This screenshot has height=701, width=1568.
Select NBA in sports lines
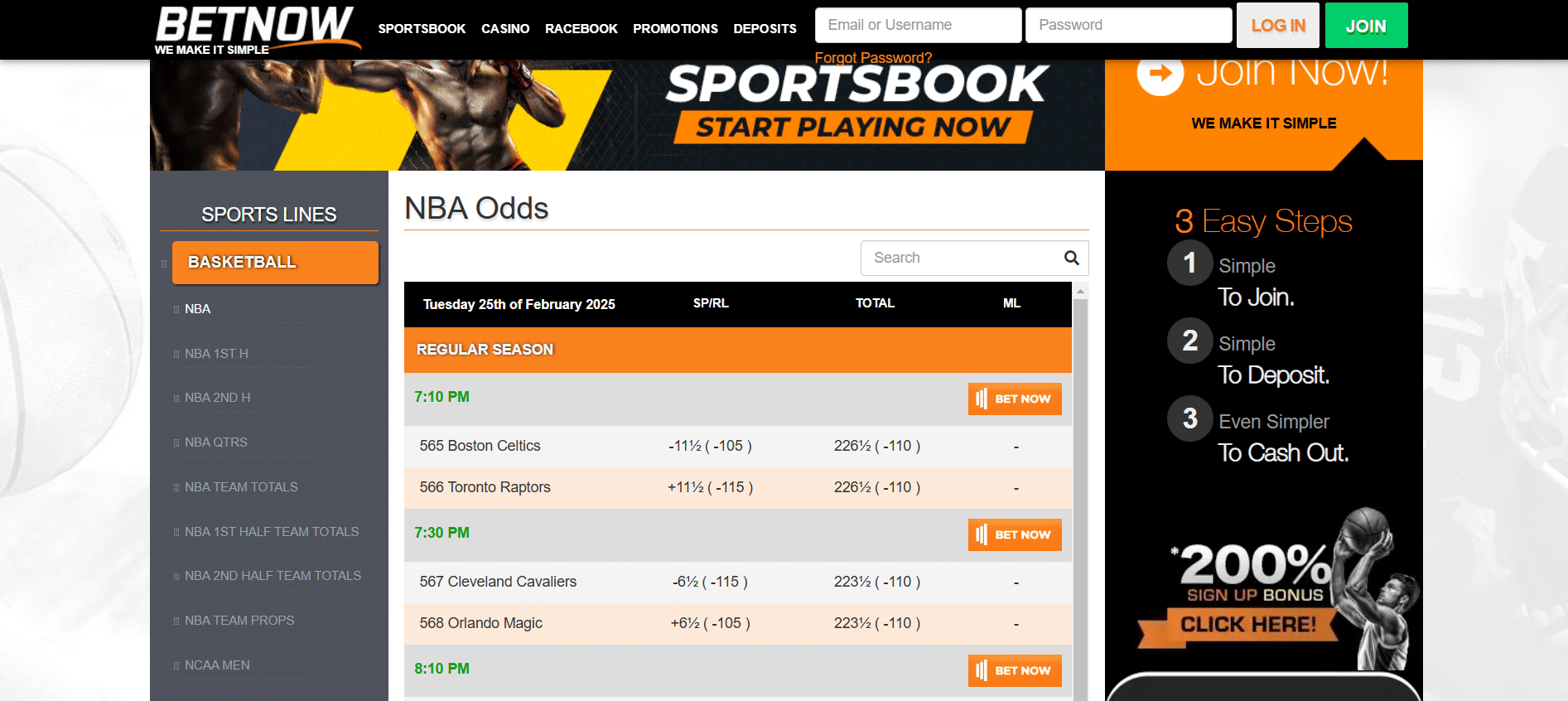(x=197, y=308)
